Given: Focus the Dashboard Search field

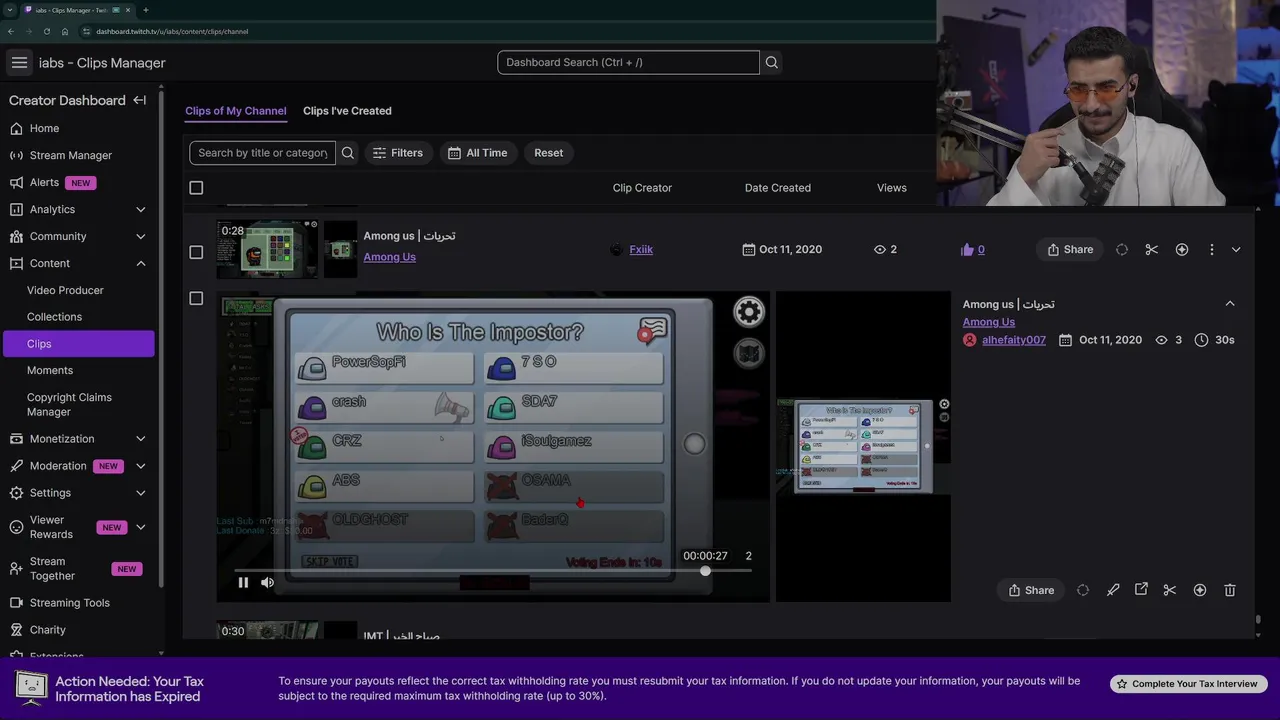Looking at the screenshot, I should tap(628, 62).
